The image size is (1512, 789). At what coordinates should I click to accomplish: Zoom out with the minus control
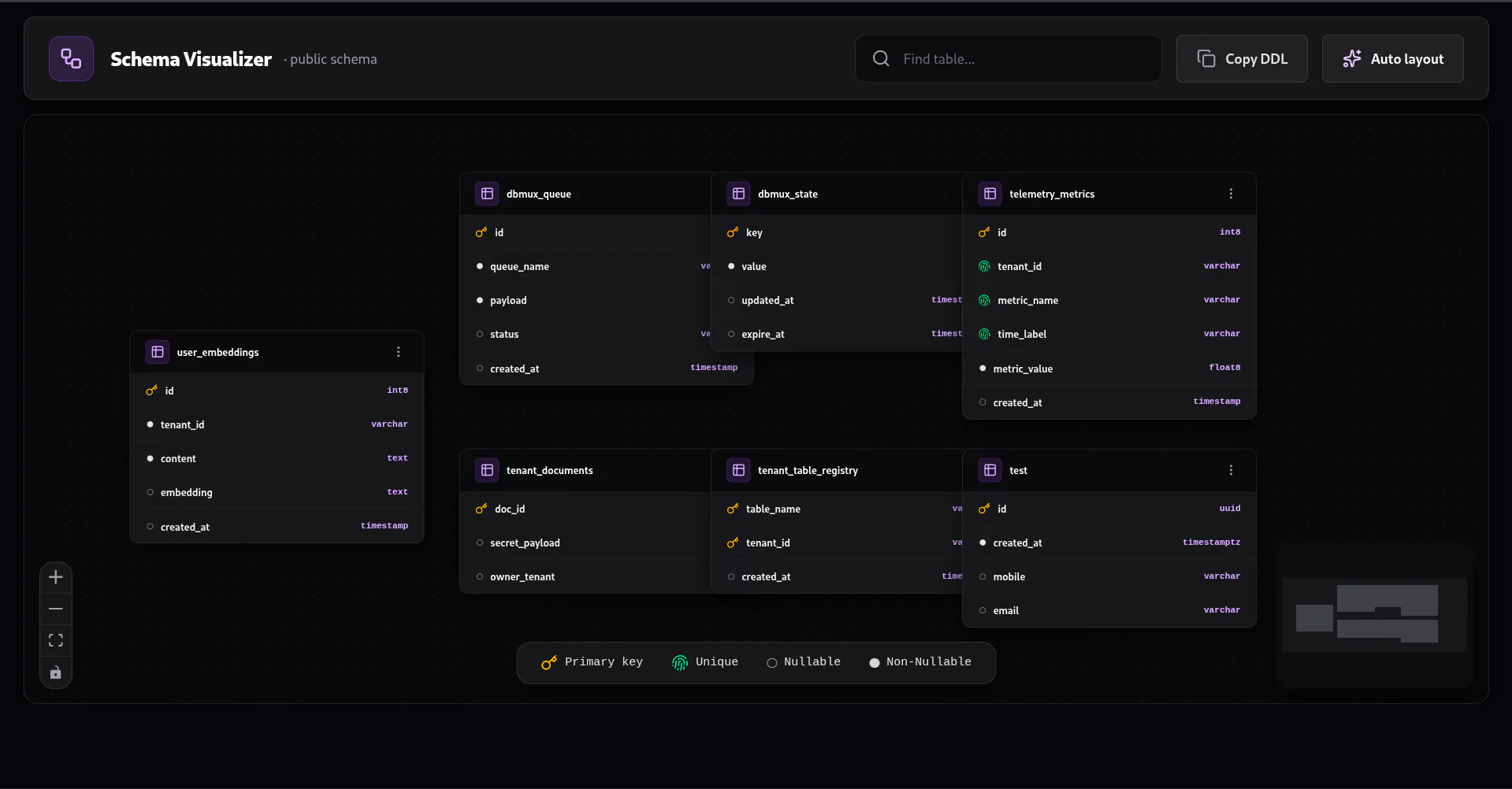tap(56, 609)
